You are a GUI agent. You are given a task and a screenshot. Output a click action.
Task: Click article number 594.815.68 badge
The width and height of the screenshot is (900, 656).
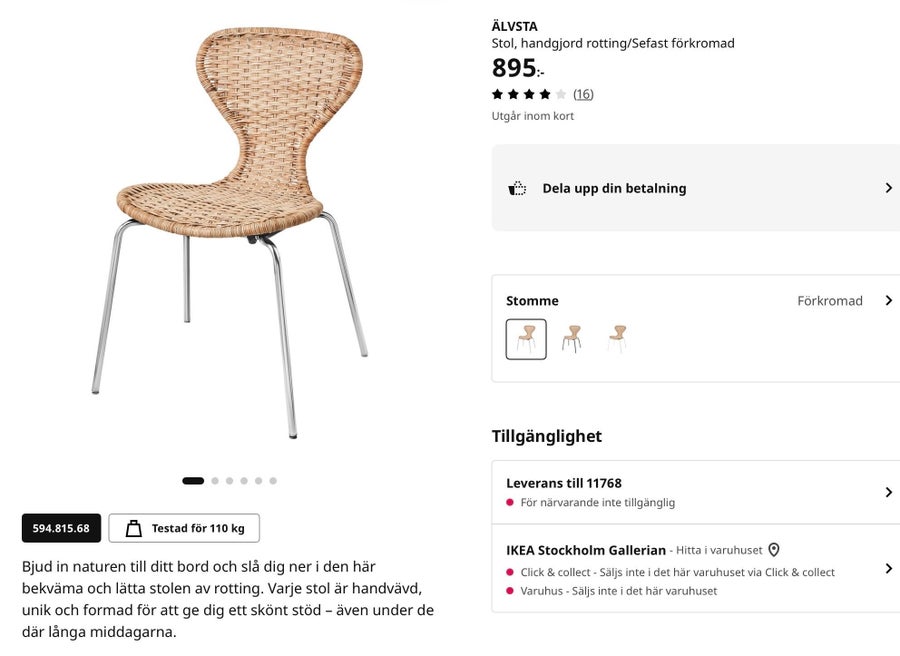(61, 528)
